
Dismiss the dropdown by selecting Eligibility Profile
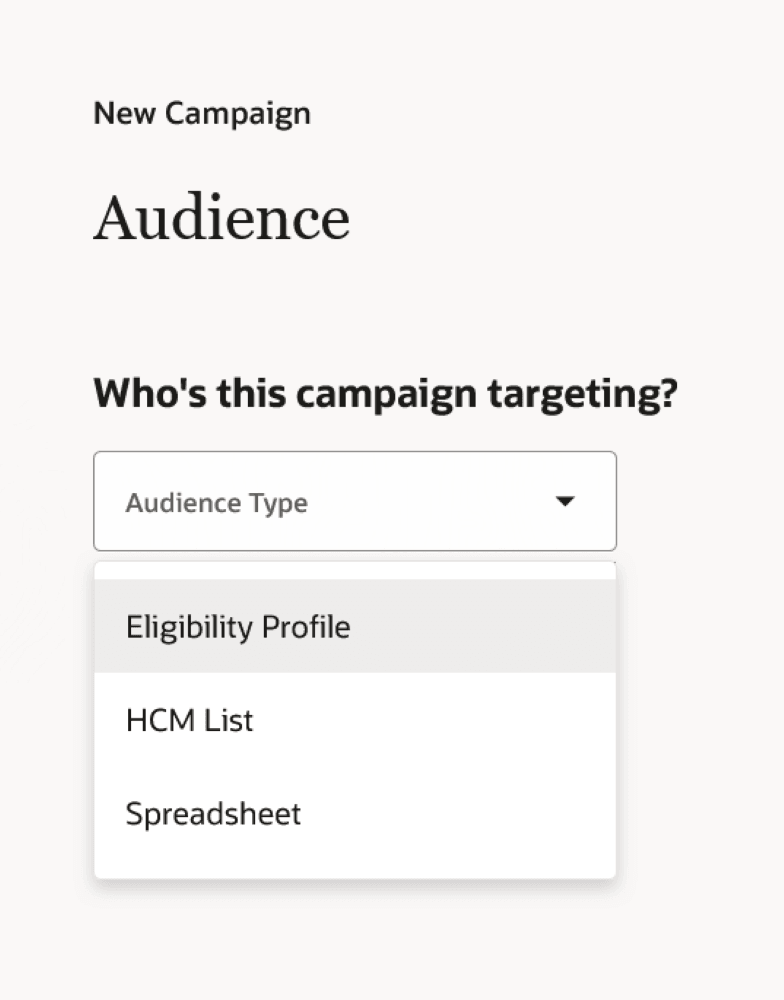[x=237, y=626]
